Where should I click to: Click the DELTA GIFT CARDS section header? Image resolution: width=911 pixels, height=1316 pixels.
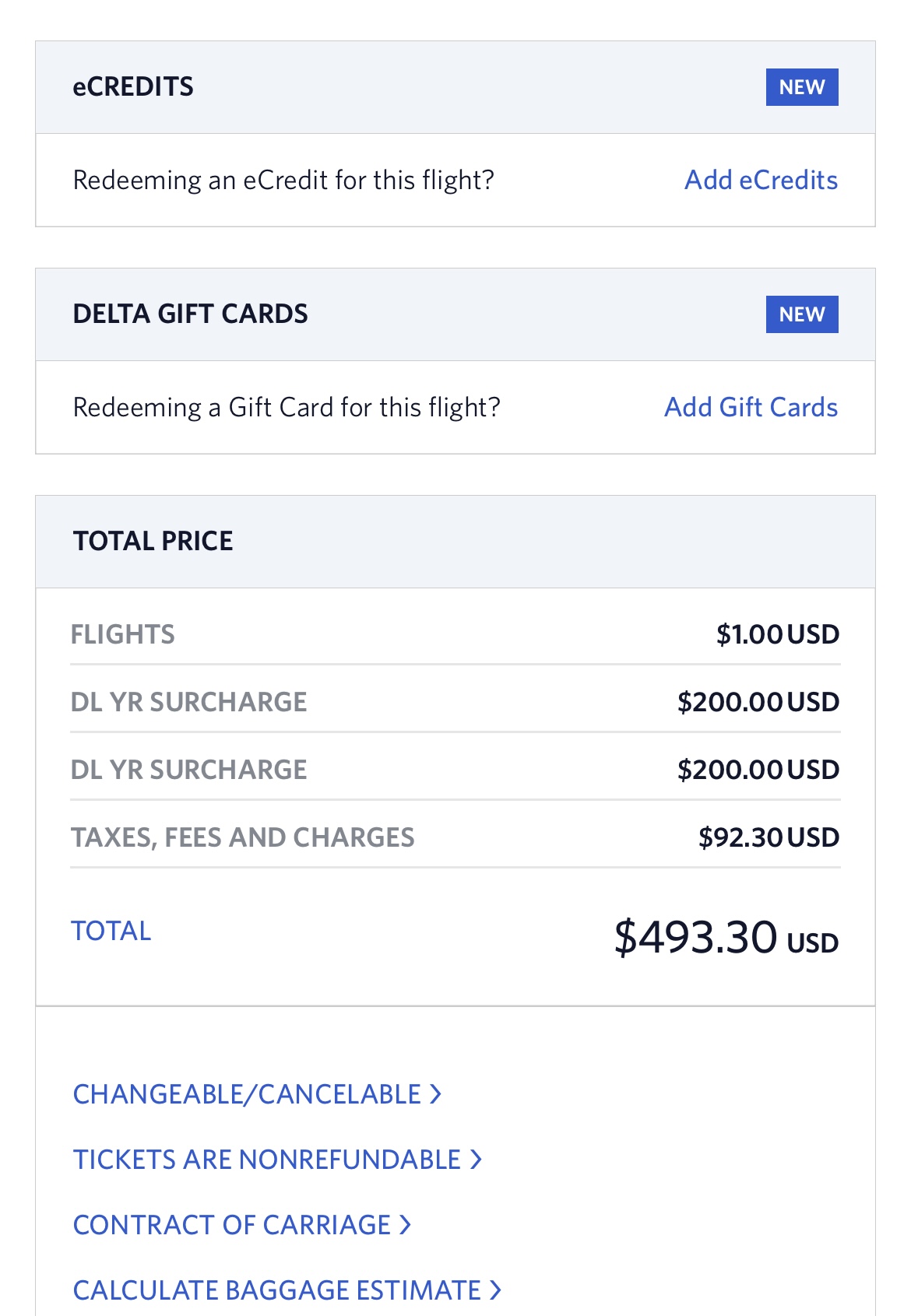point(455,314)
